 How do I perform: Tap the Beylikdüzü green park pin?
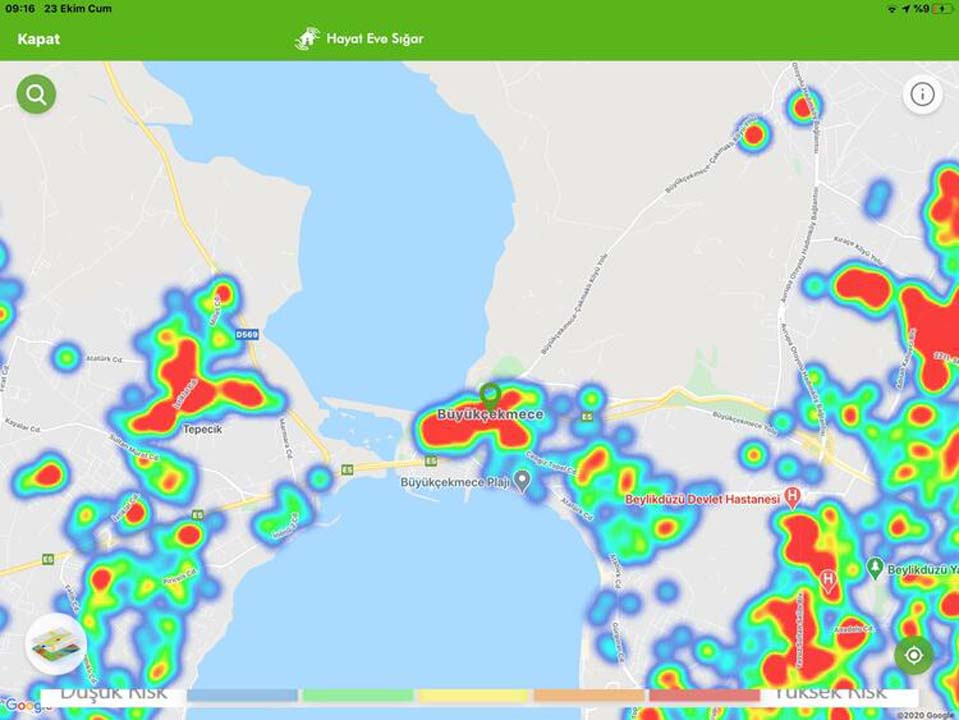(x=875, y=568)
